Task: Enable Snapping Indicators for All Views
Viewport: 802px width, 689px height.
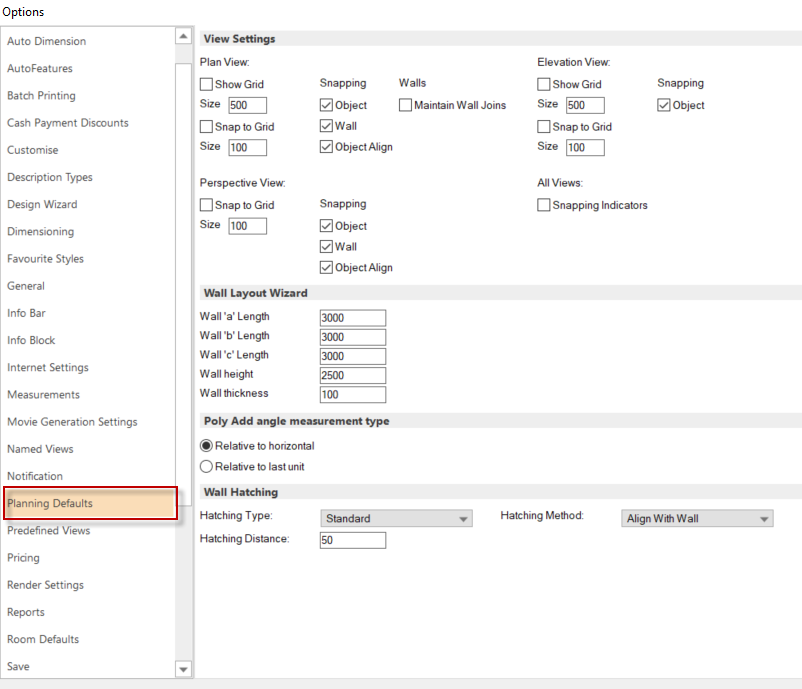Action: pyautogui.click(x=543, y=205)
